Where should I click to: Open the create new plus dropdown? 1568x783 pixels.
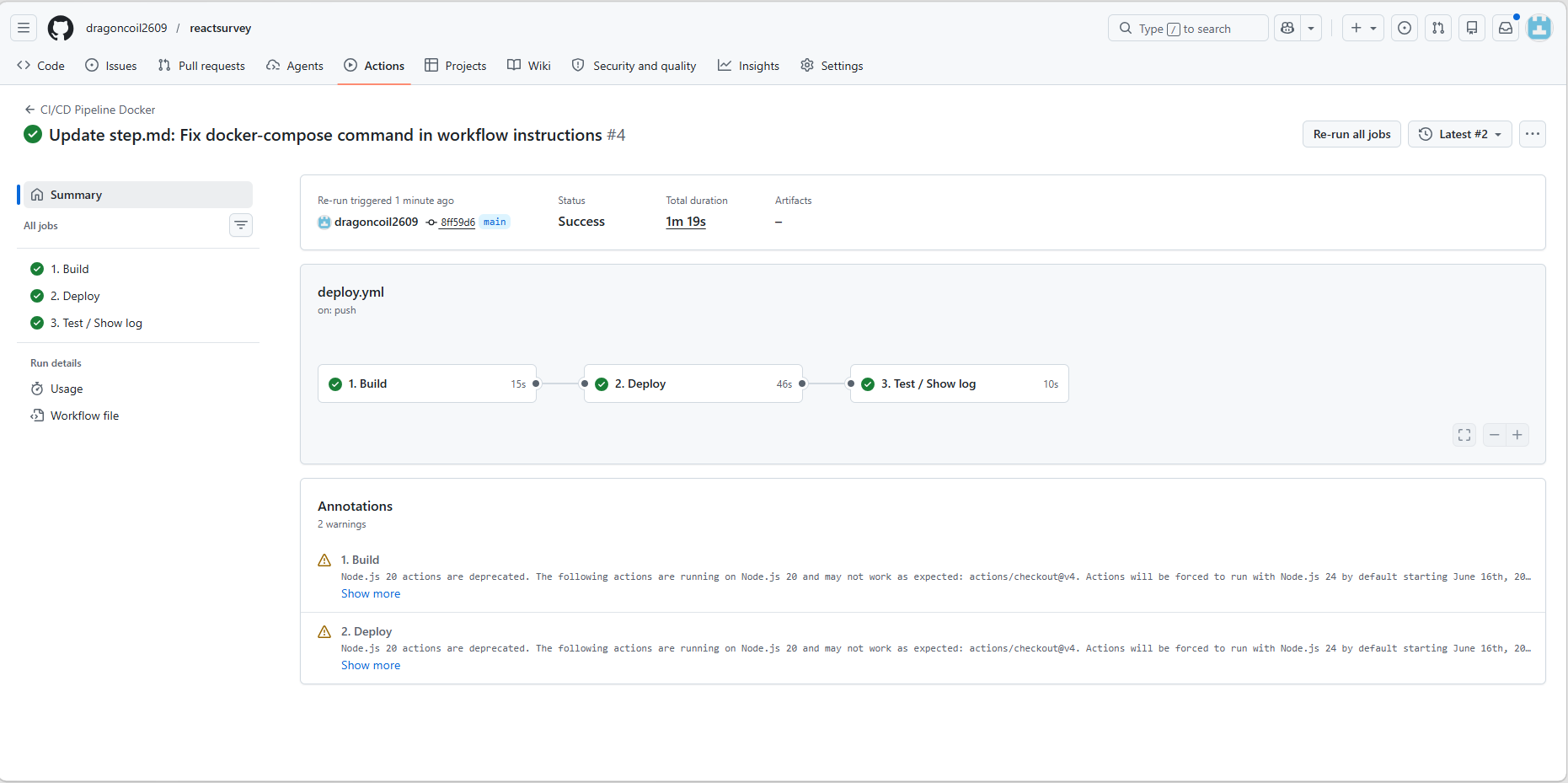click(1363, 28)
